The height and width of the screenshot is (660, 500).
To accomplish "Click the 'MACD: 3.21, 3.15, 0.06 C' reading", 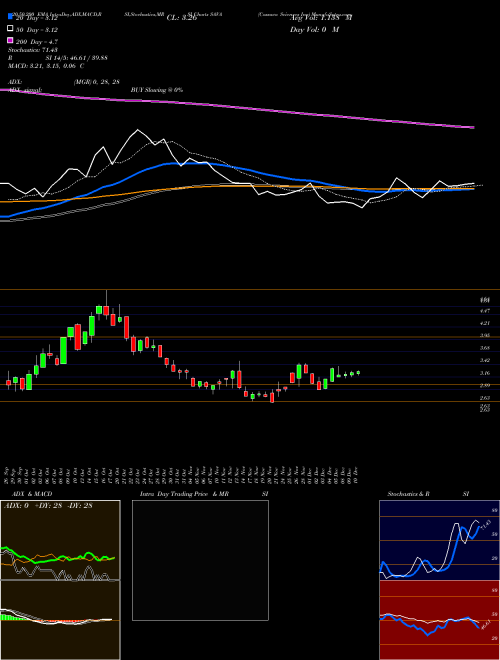I will point(46,66).
